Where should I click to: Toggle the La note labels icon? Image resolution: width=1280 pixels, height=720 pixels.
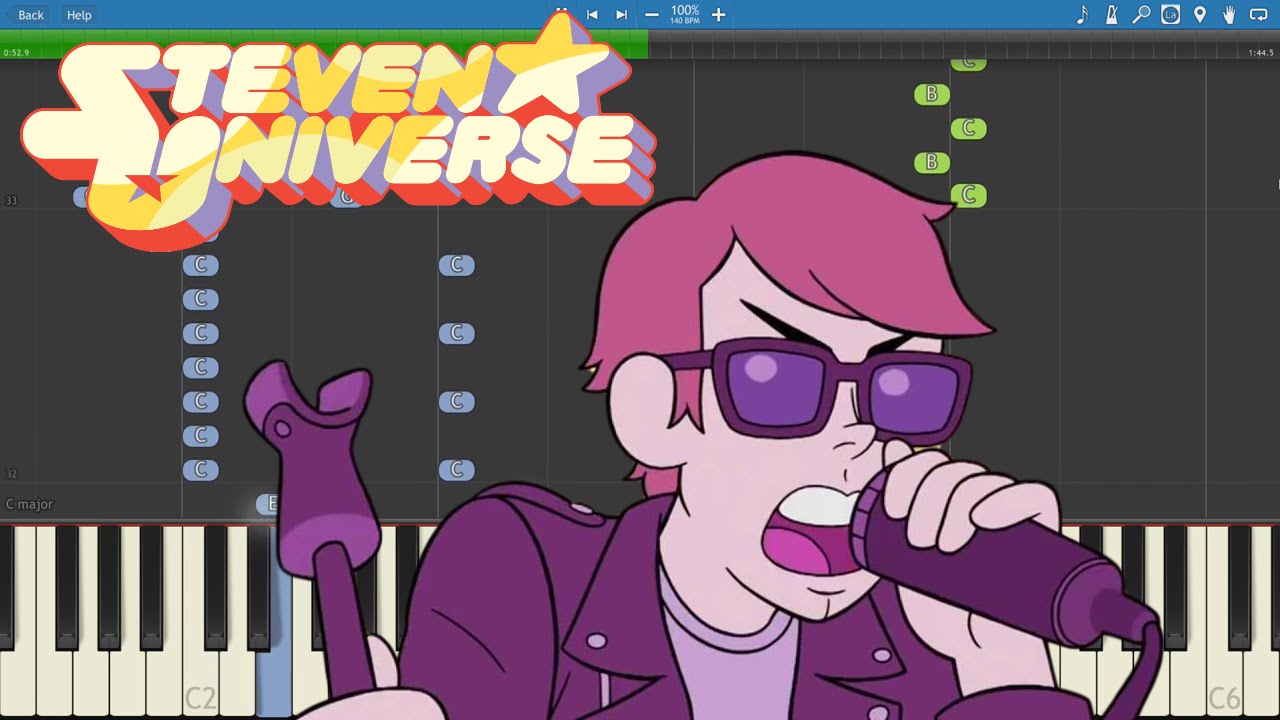pos(1170,15)
